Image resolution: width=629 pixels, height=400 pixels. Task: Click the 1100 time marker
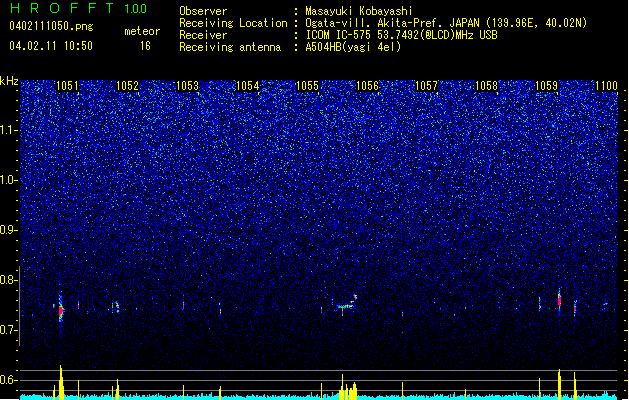tap(606, 86)
